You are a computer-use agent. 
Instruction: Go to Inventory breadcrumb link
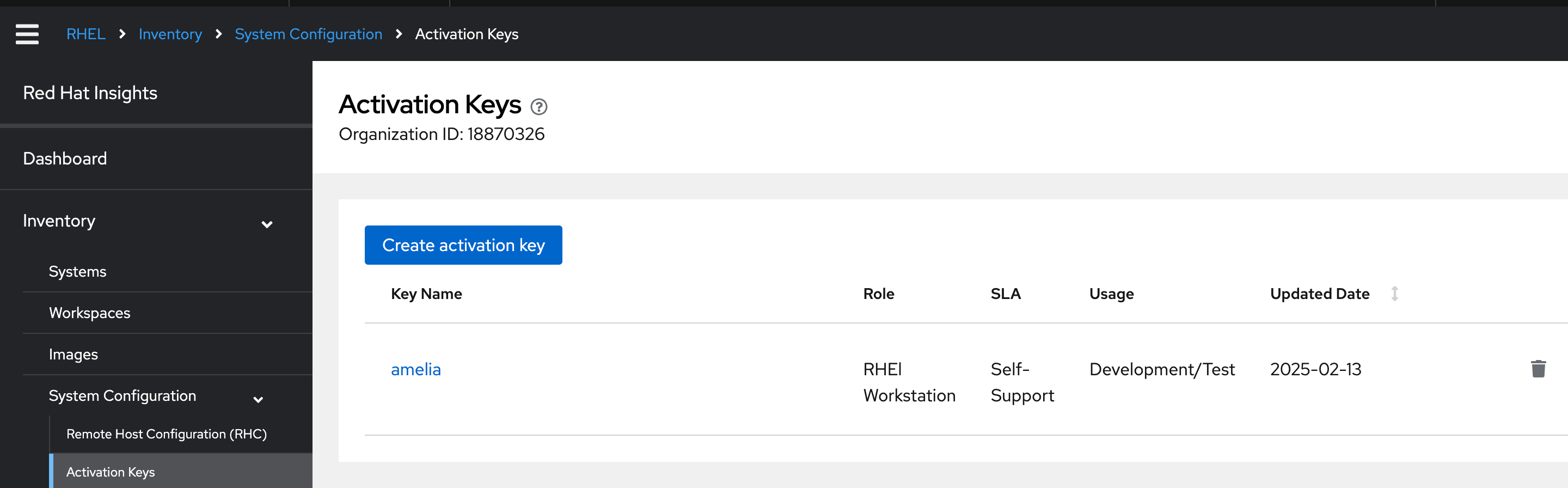(170, 34)
